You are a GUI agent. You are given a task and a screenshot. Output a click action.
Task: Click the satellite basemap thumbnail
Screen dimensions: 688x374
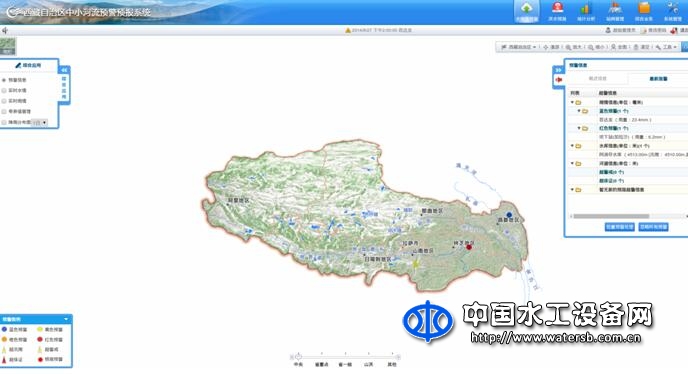point(7,46)
